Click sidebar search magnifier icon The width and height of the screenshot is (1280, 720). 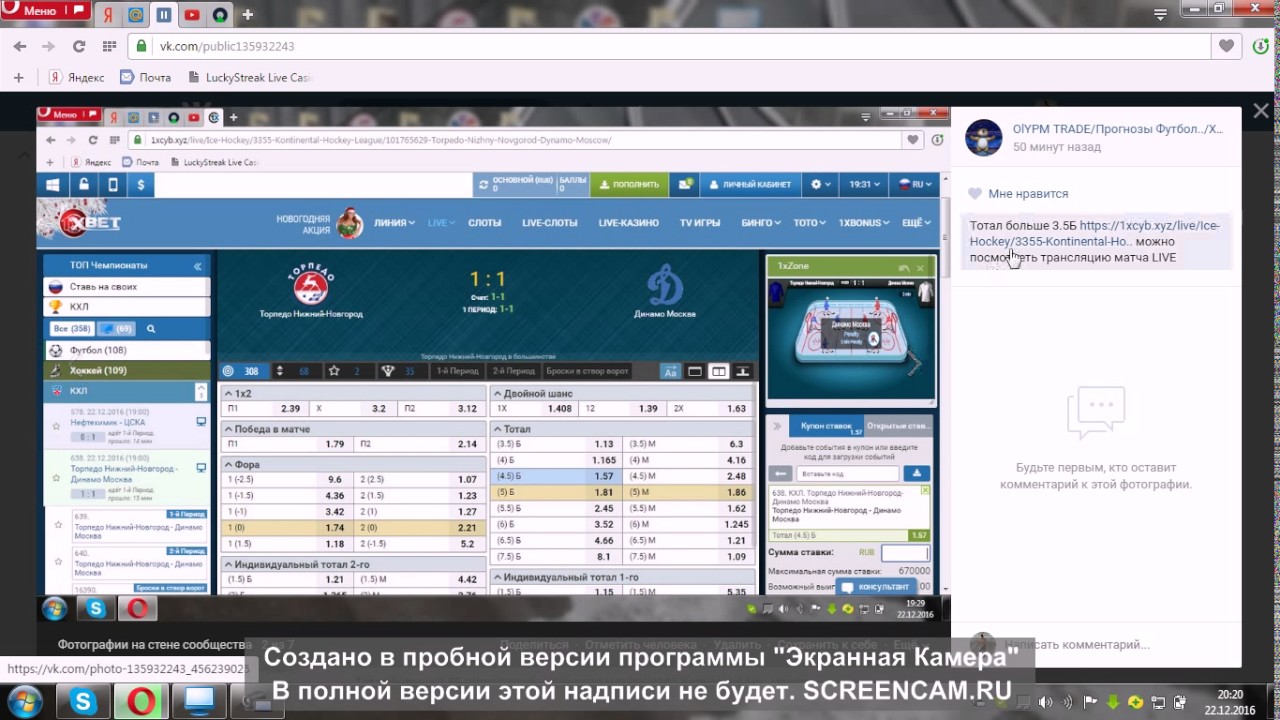[151, 329]
